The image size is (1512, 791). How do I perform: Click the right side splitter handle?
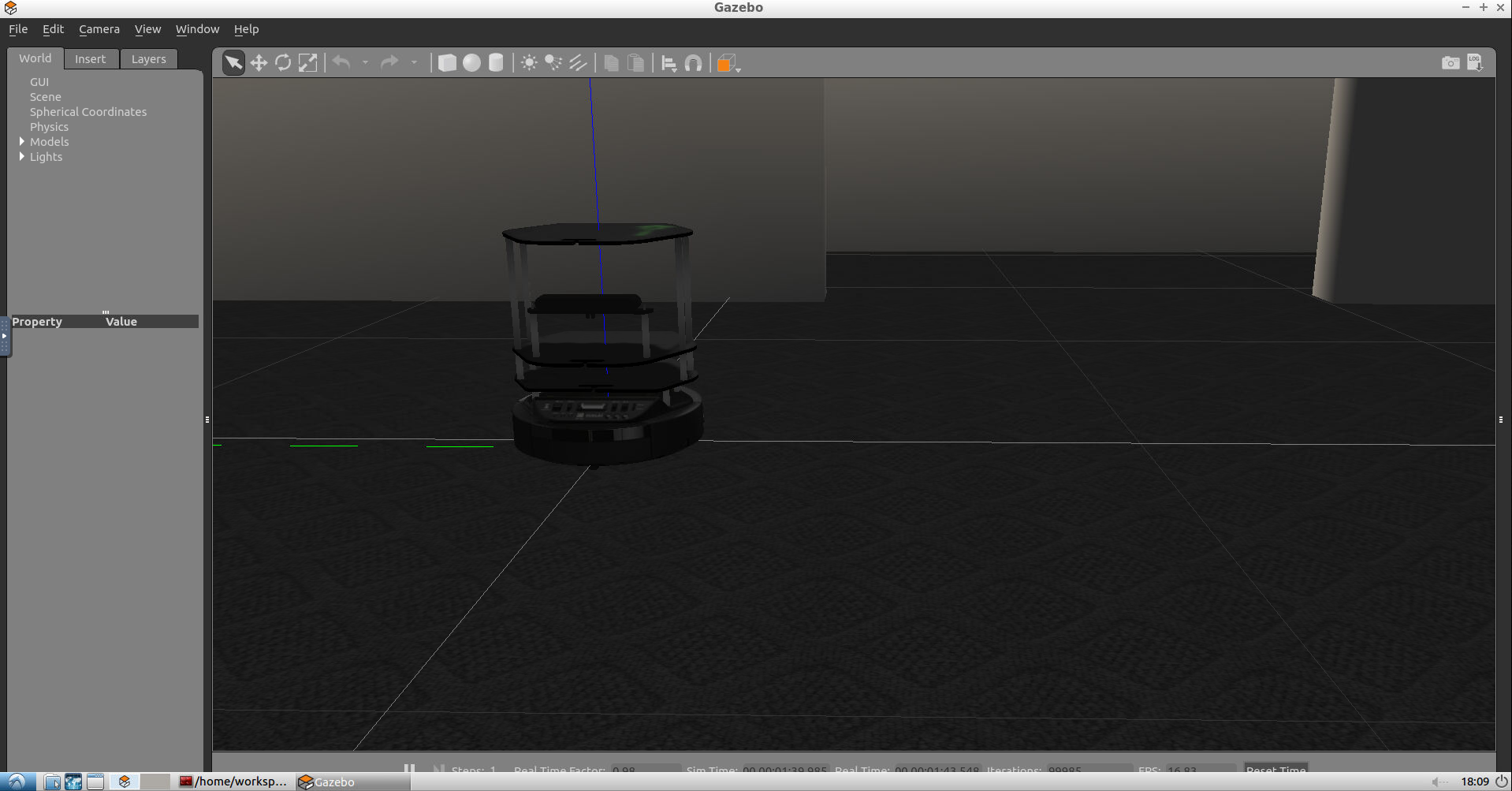1501,420
